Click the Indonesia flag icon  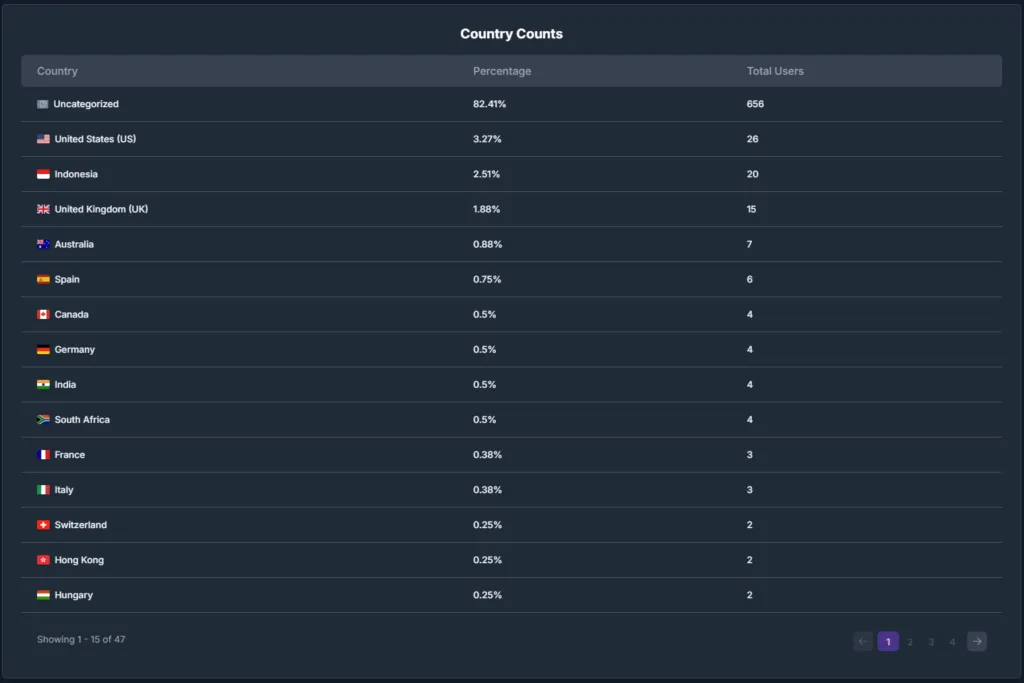tap(43, 174)
